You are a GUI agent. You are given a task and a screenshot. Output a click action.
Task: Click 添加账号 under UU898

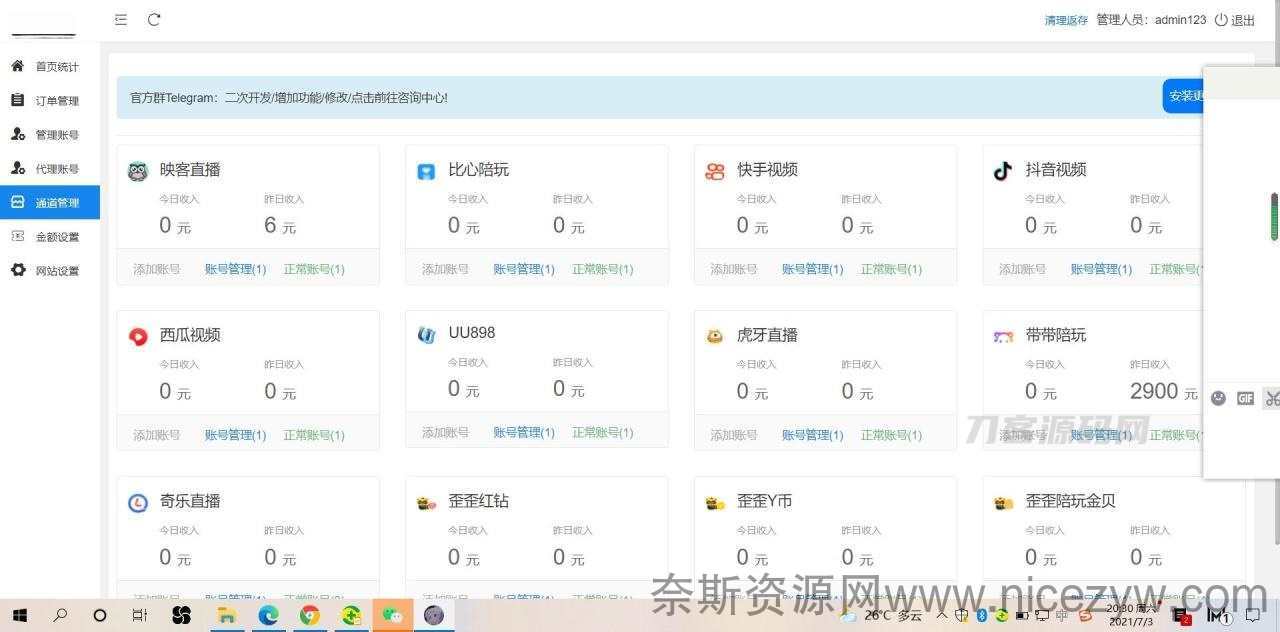pos(446,433)
